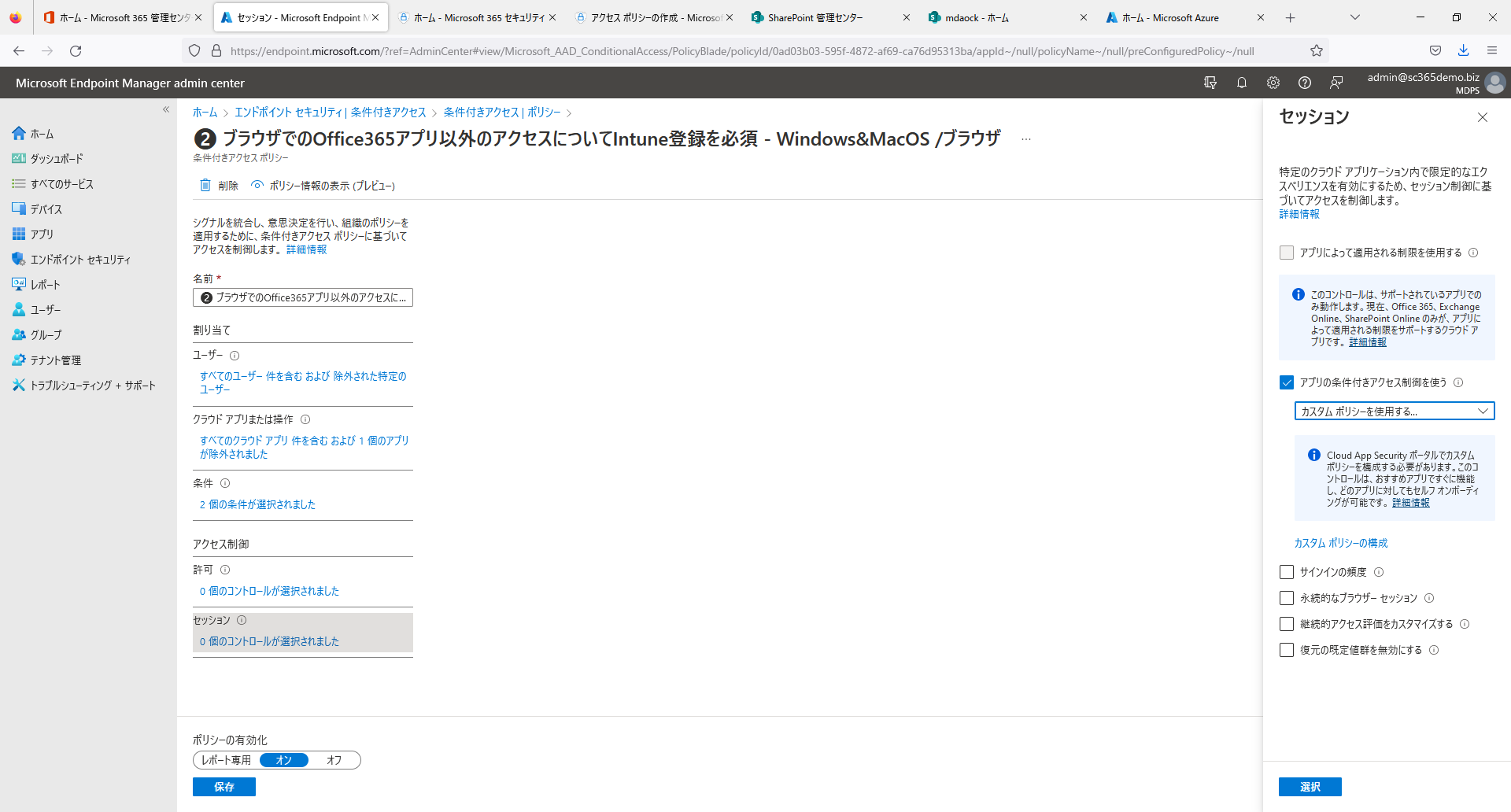Open the notifications bell icon
Viewport: 1511px width, 812px height.
tap(1242, 83)
